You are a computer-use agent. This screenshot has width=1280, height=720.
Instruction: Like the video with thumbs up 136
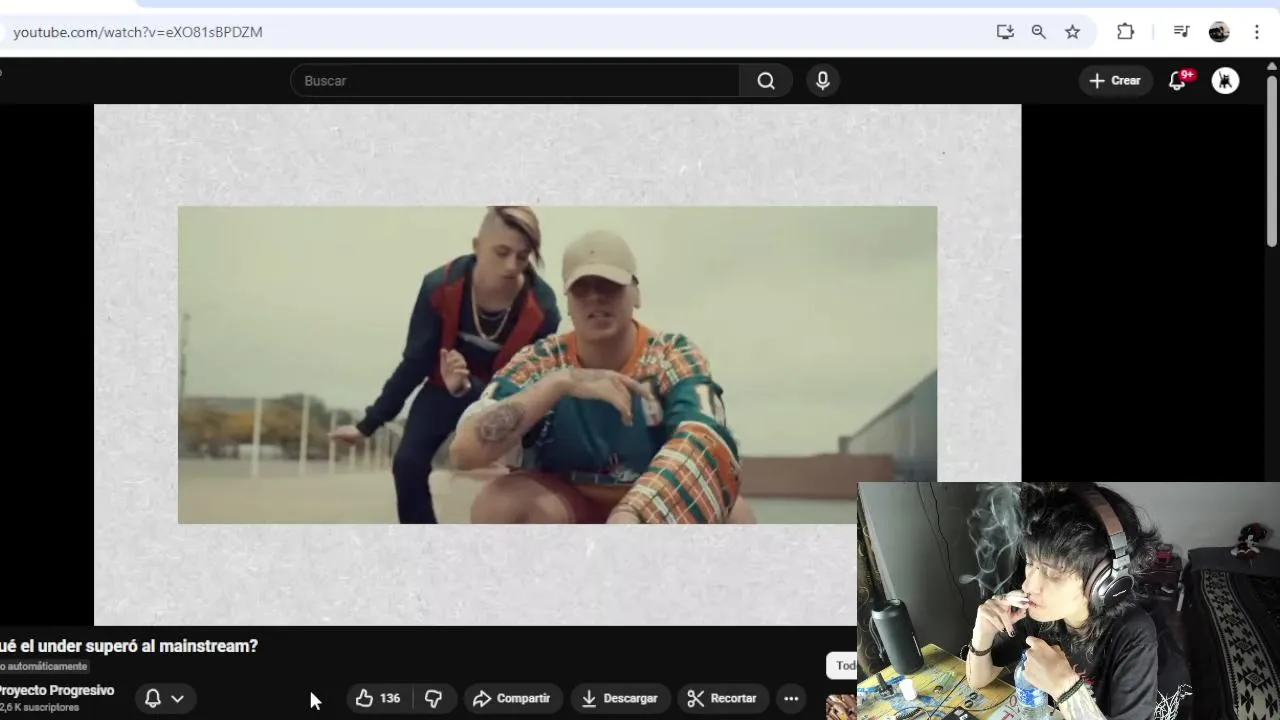tap(378, 698)
